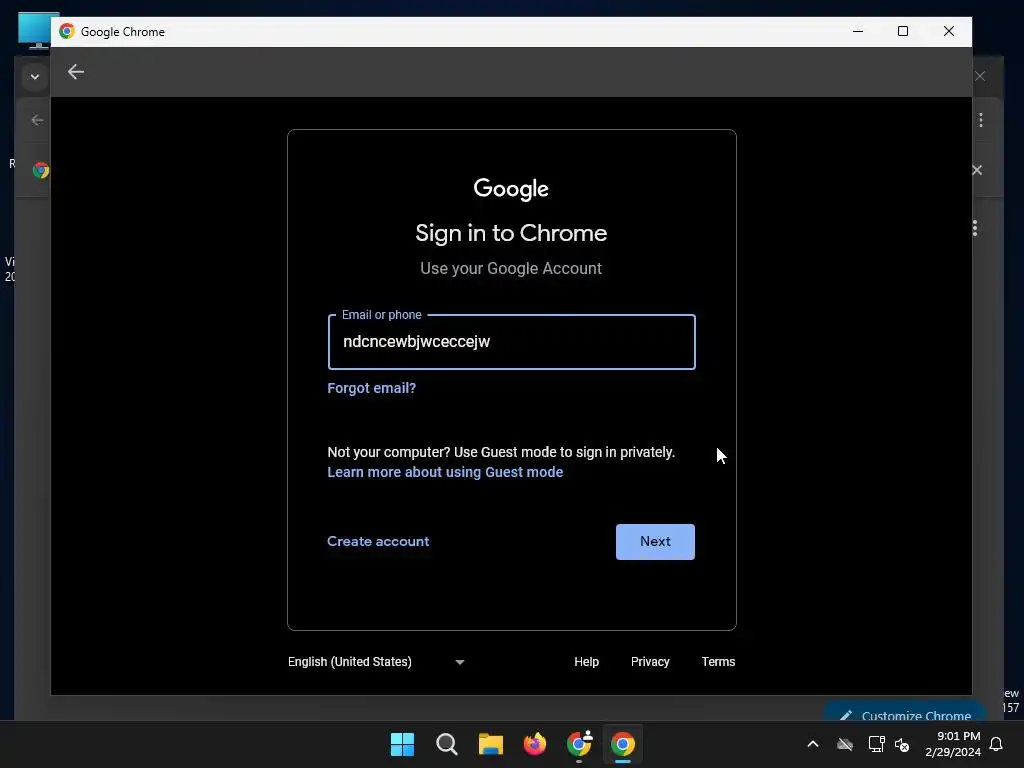1024x768 pixels.
Task: Click the desktop computer icon at top-left
Action: pyautogui.click(x=34, y=31)
